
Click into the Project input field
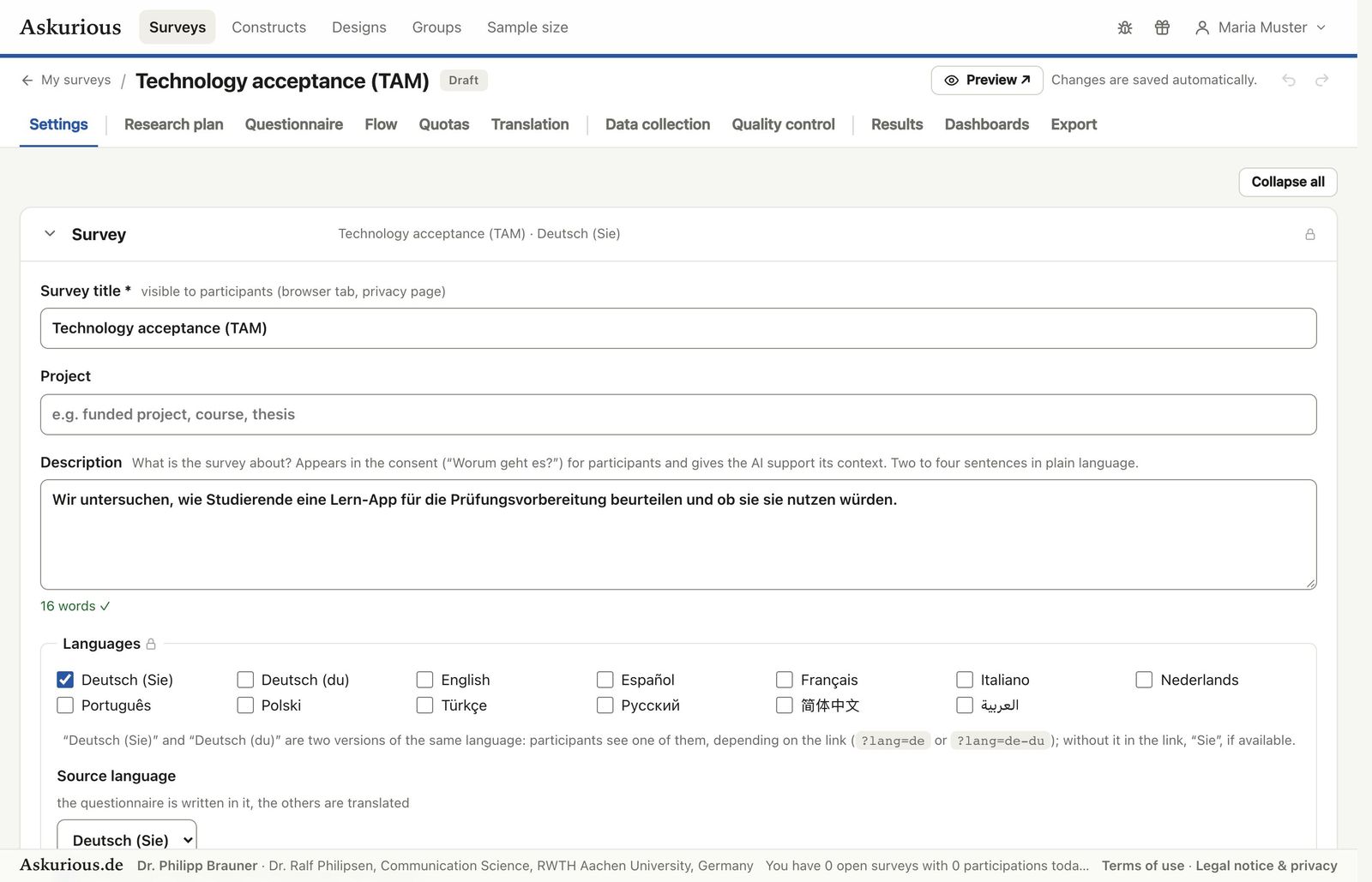678,414
